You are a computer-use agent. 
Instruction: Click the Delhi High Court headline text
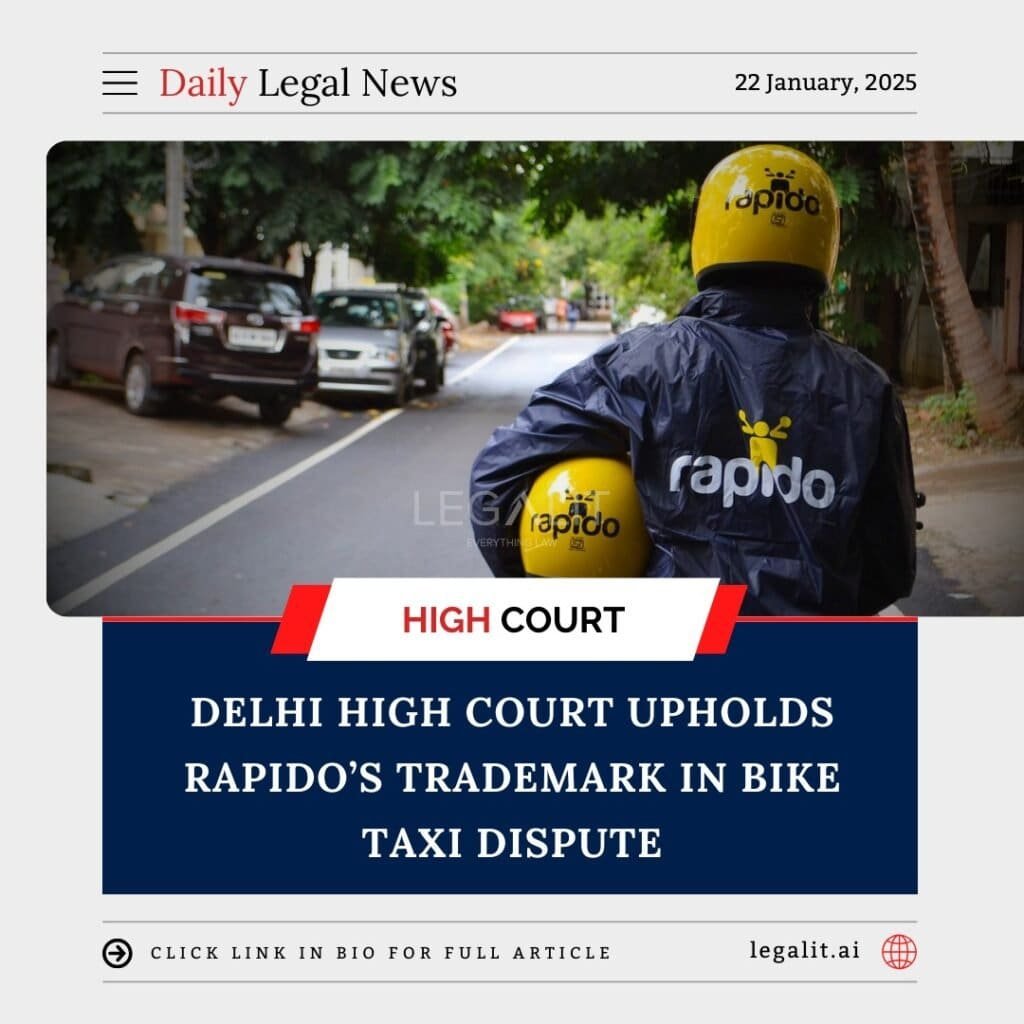coord(513,777)
